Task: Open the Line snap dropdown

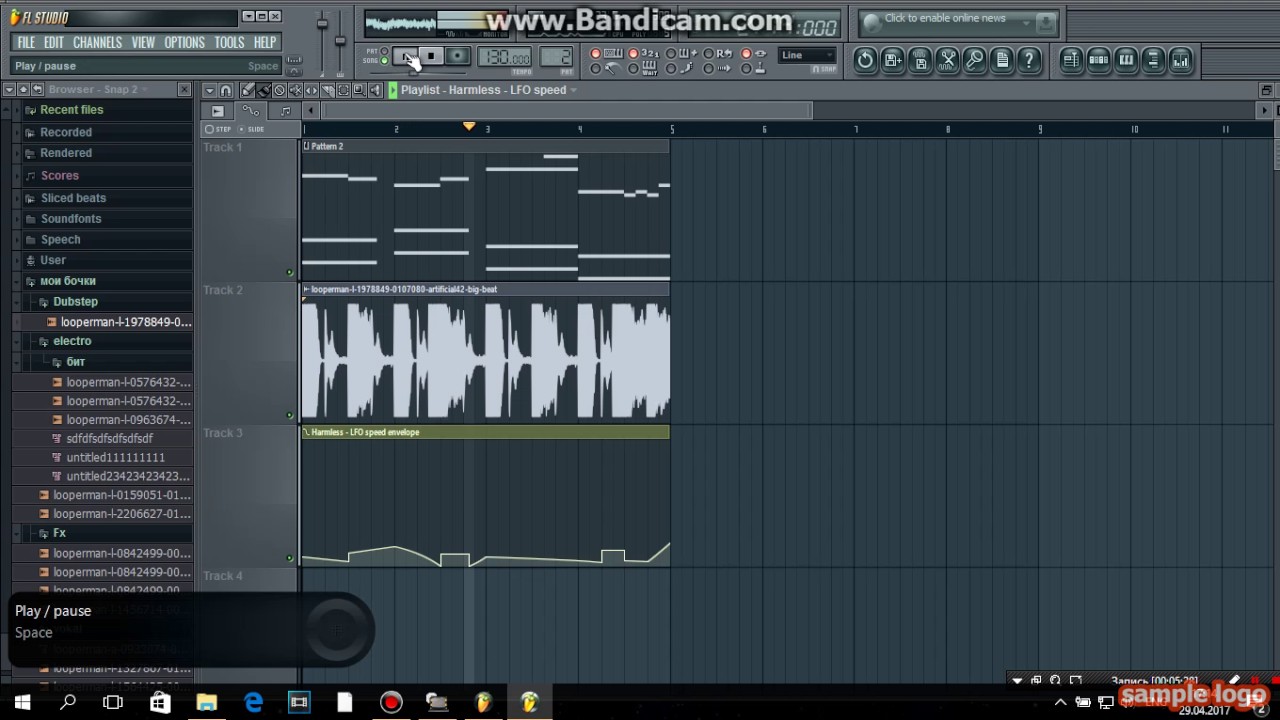Action: pos(807,55)
